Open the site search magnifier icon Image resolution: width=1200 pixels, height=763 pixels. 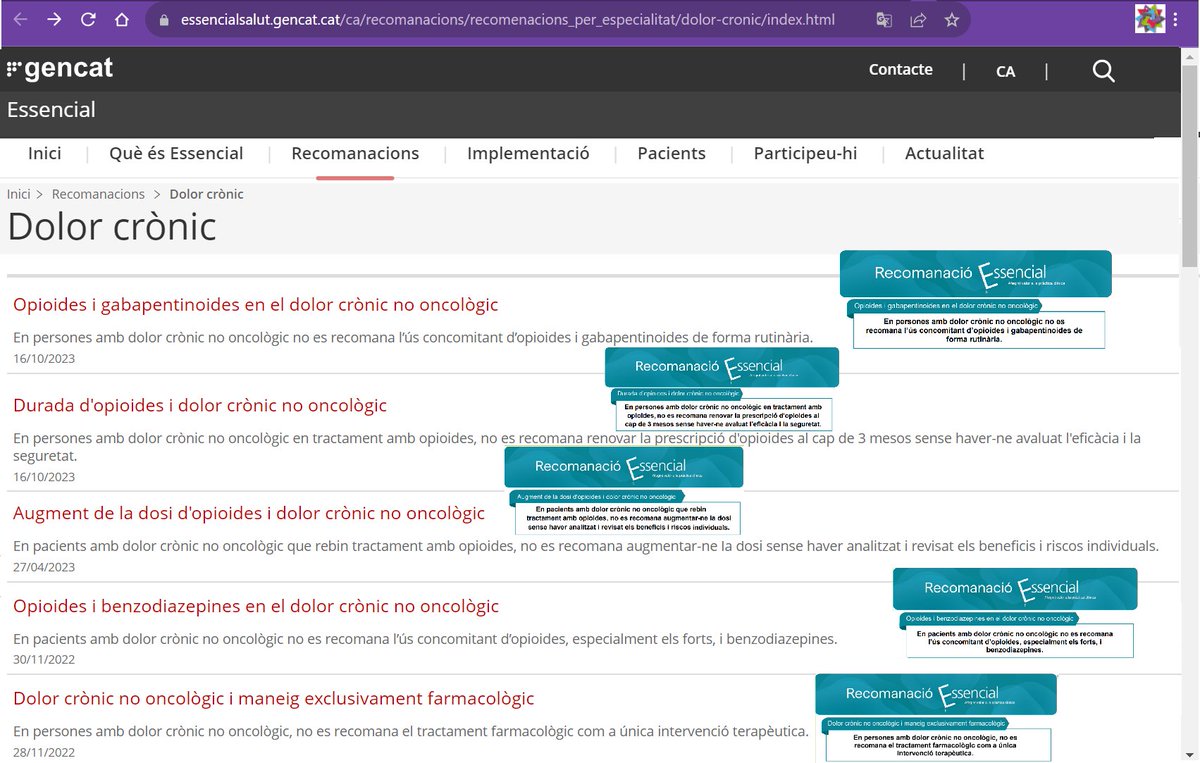click(x=1103, y=70)
